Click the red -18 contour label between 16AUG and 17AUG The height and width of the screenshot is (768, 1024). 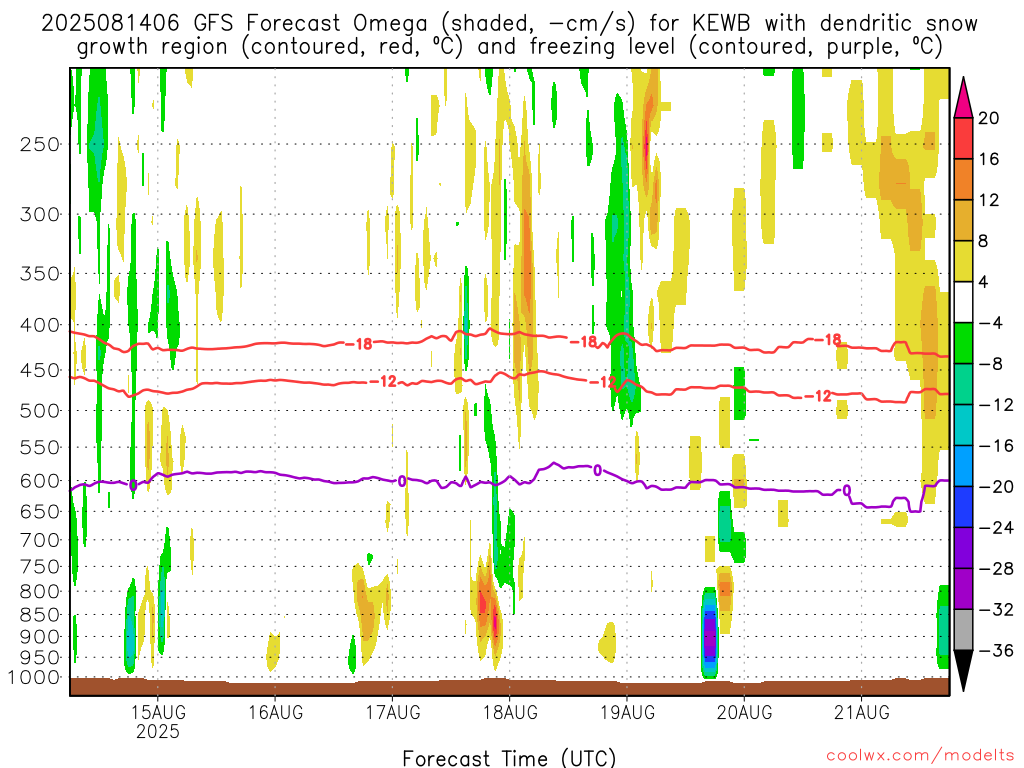359,344
